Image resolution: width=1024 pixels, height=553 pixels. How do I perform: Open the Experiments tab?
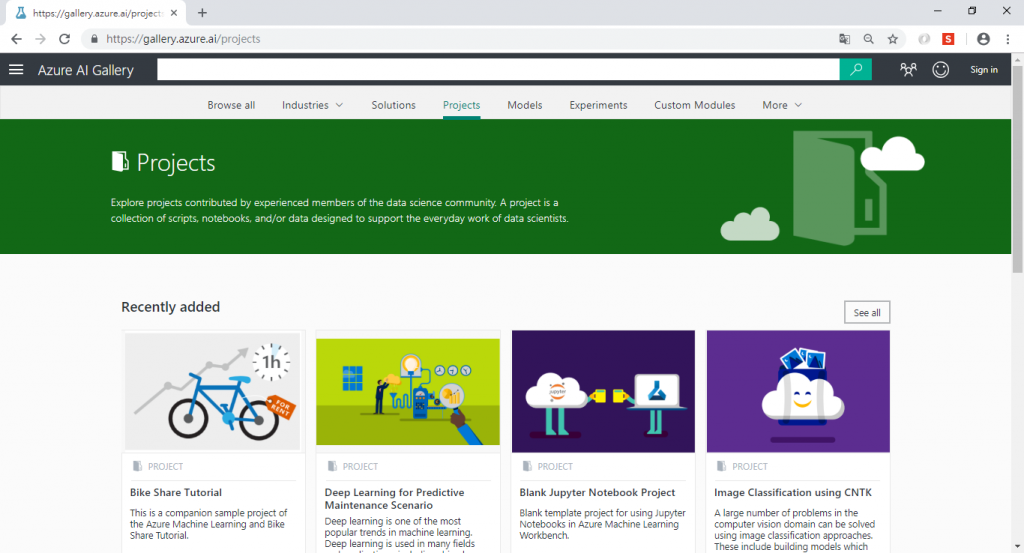pyautogui.click(x=598, y=105)
